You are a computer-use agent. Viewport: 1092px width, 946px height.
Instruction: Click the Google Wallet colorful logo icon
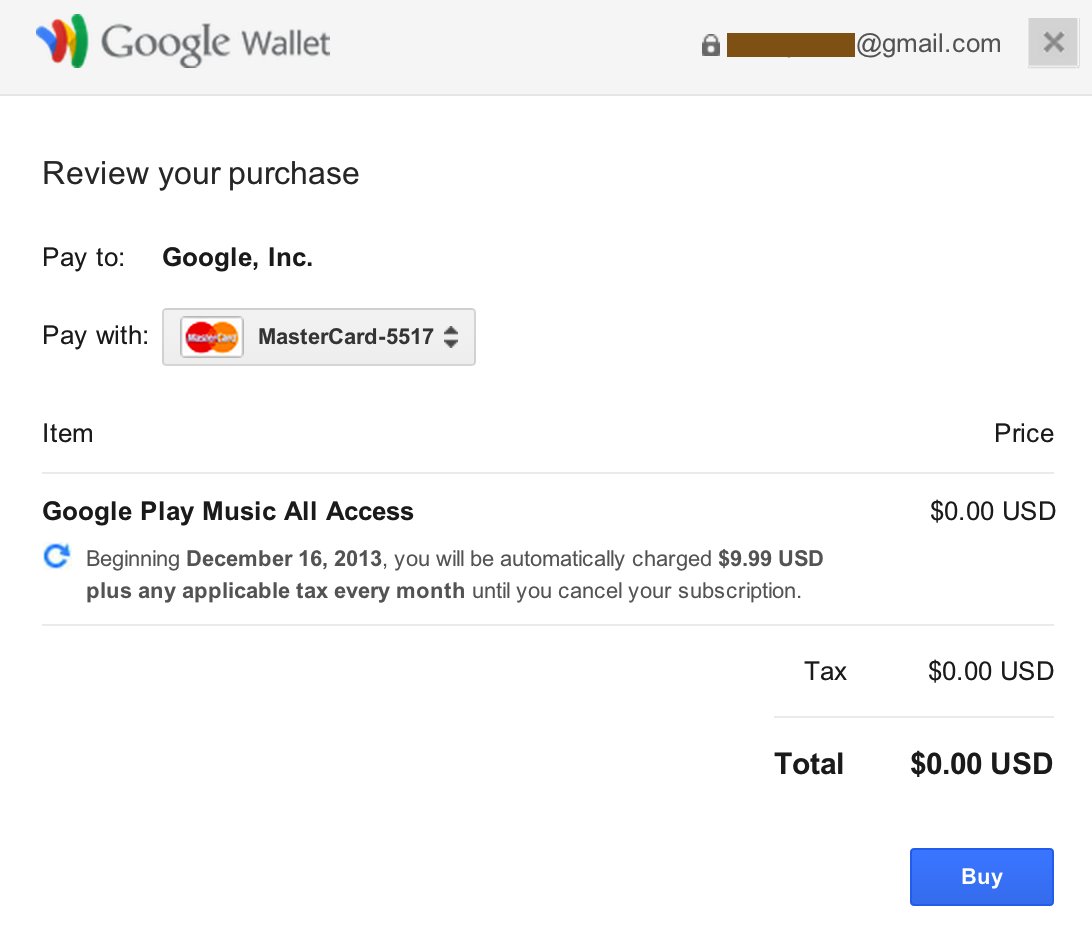(x=62, y=42)
